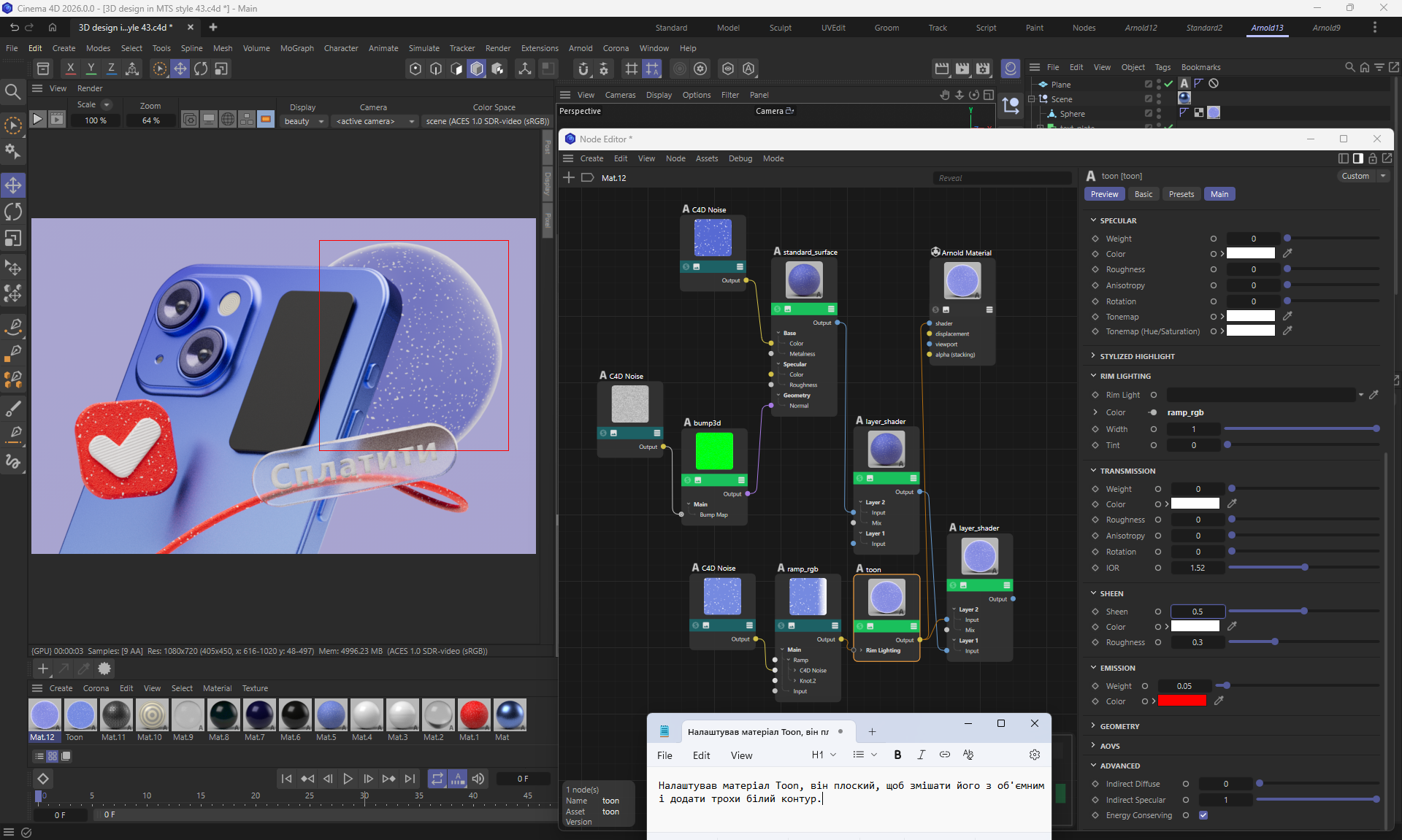Select the Move tool in left toolbar
Screen dimensions: 1402x840
[13, 185]
